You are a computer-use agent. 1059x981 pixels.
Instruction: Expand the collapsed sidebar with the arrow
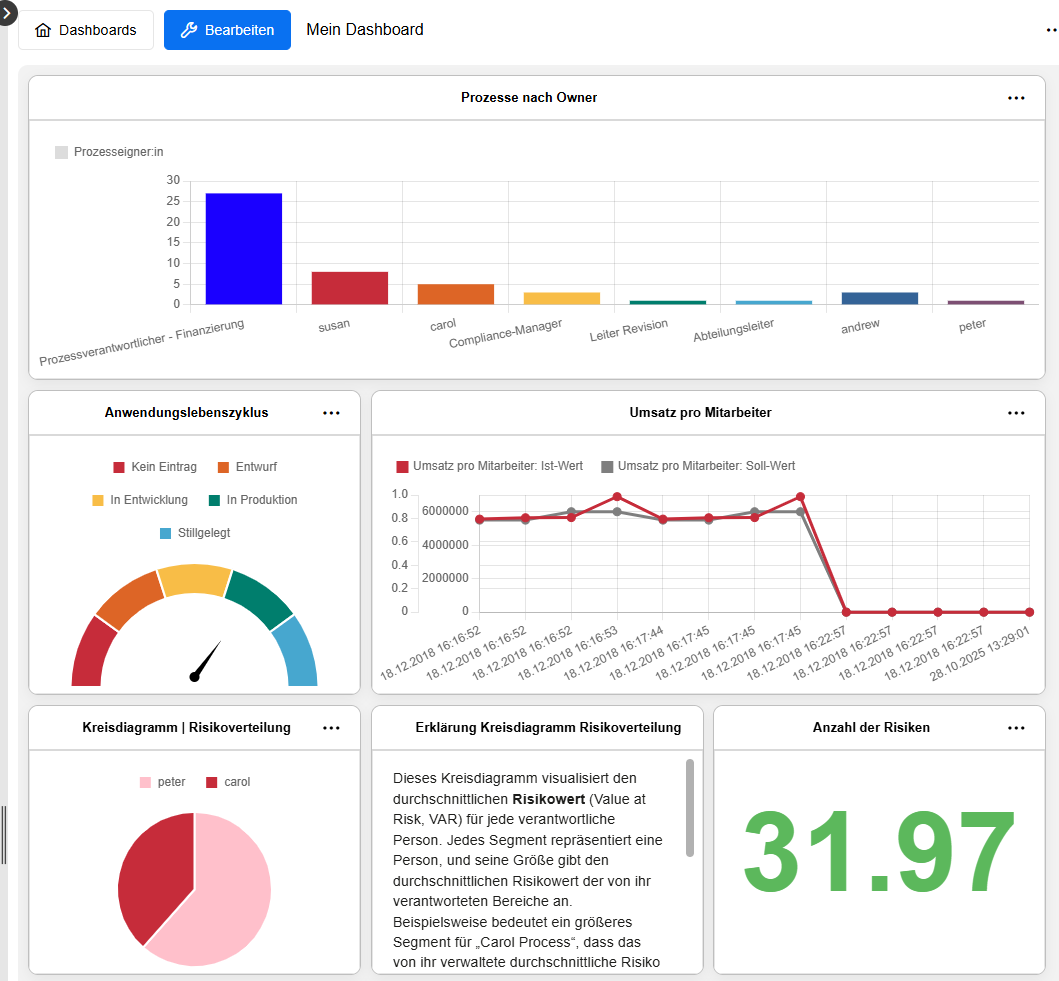7,14
